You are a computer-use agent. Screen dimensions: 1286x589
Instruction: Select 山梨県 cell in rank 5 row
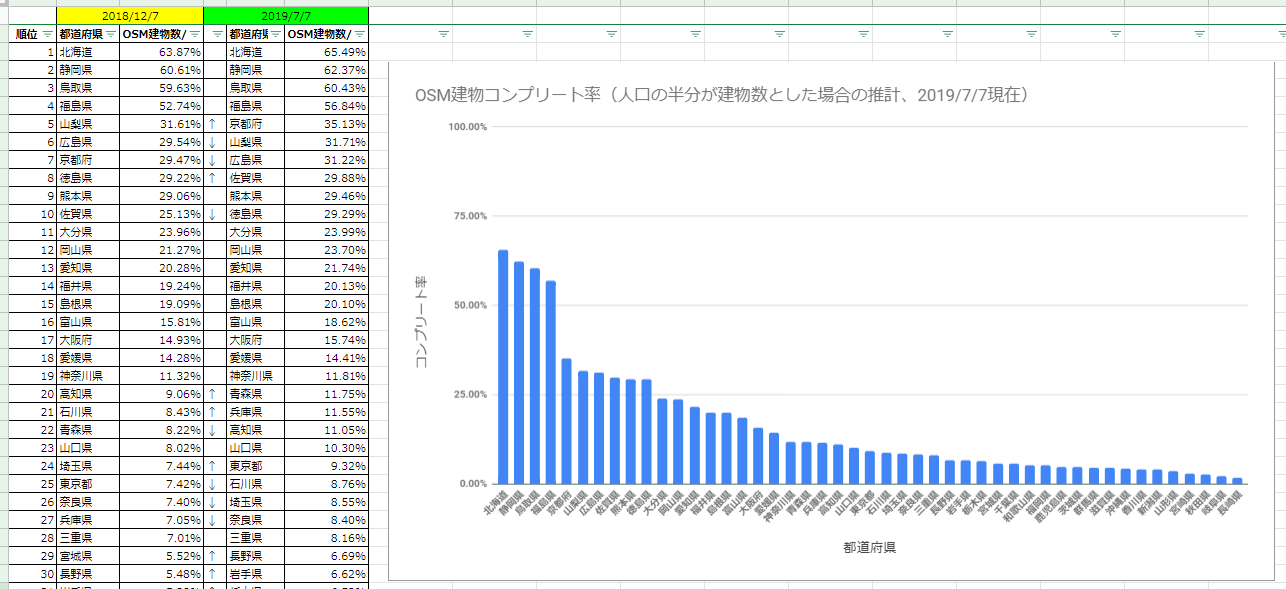coord(88,124)
